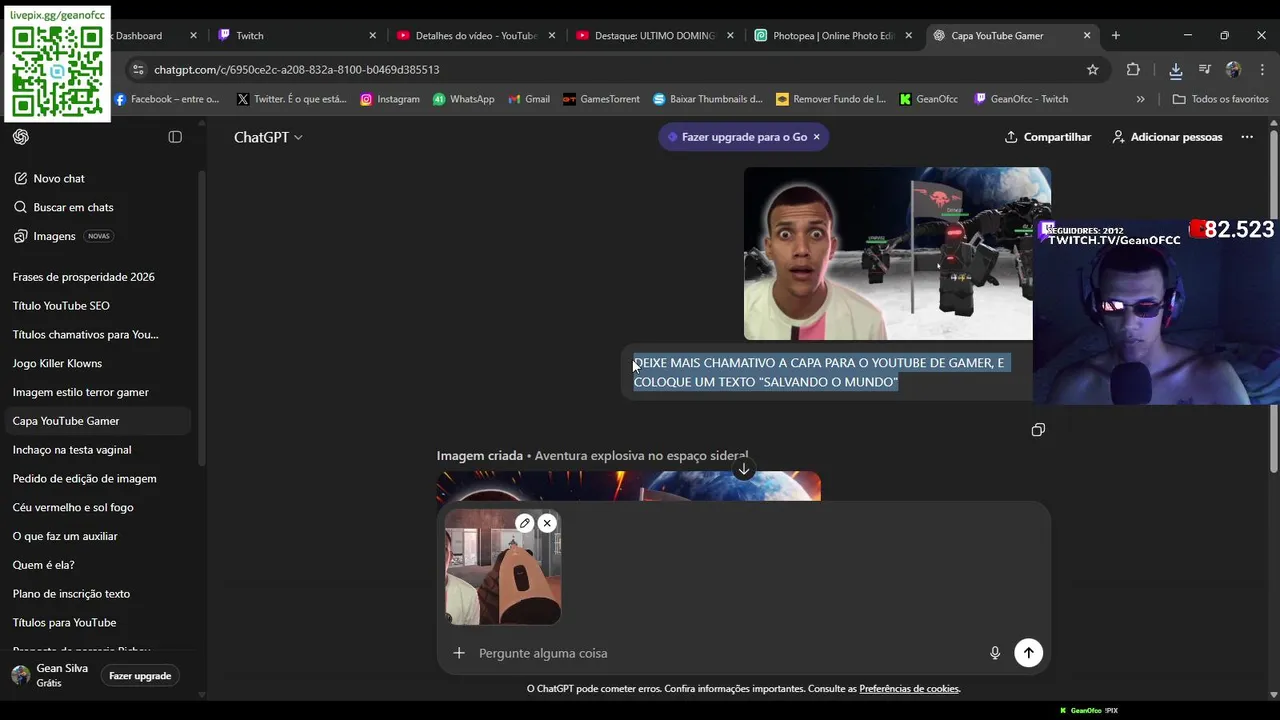Viewport: 1280px width, 720px height.
Task: Collapse the sidebar with the panel icon
Action: click(175, 137)
